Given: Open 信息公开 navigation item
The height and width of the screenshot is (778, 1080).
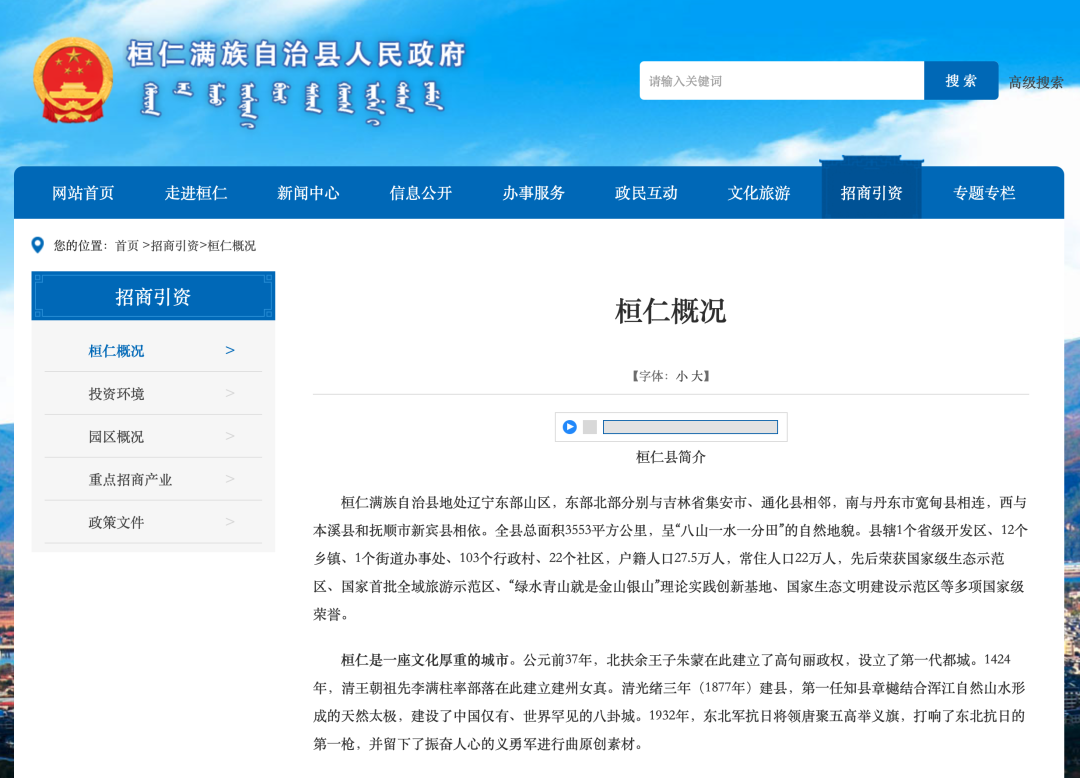Looking at the screenshot, I should 421,193.
